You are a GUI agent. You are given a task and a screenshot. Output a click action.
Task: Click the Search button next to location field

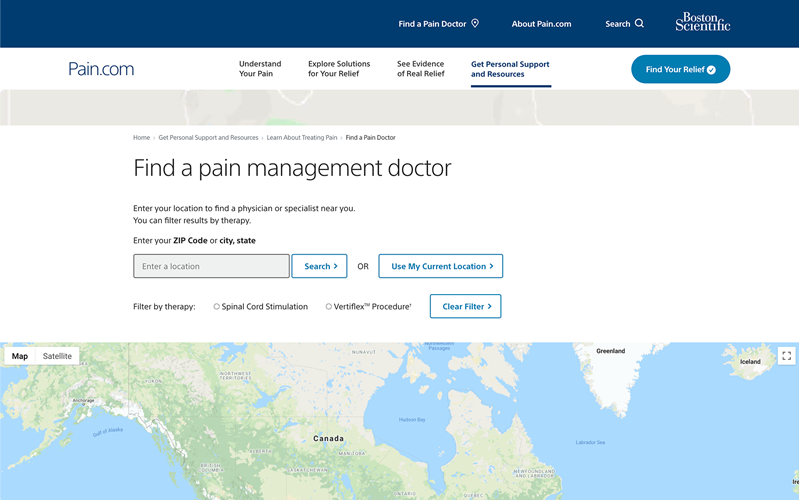coord(319,266)
